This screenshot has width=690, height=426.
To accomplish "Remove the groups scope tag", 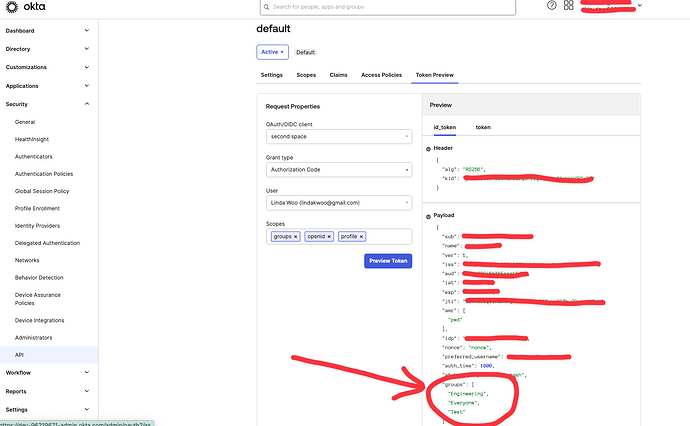I will coord(296,237).
